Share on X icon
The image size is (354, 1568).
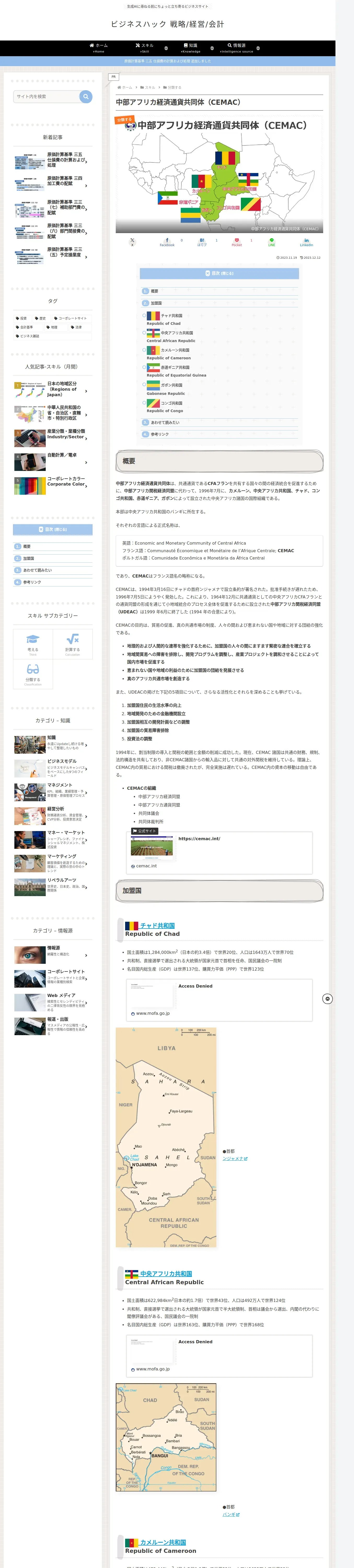tap(132, 242)
